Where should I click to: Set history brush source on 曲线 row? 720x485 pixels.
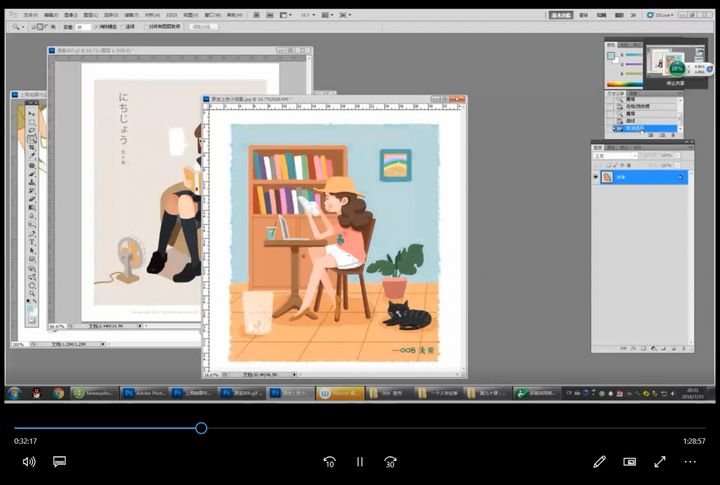tap(610, 121)
